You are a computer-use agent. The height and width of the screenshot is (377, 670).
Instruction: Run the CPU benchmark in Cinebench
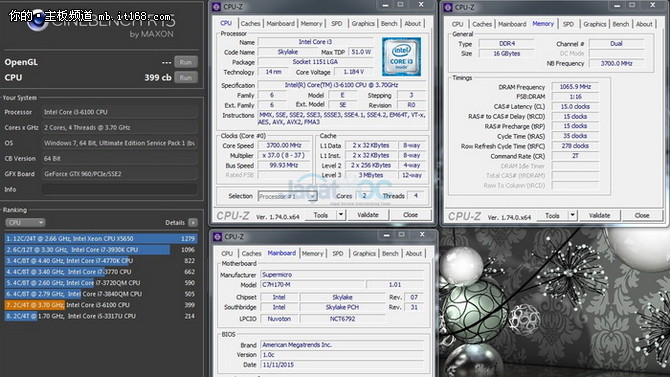(x=186, y=78)
